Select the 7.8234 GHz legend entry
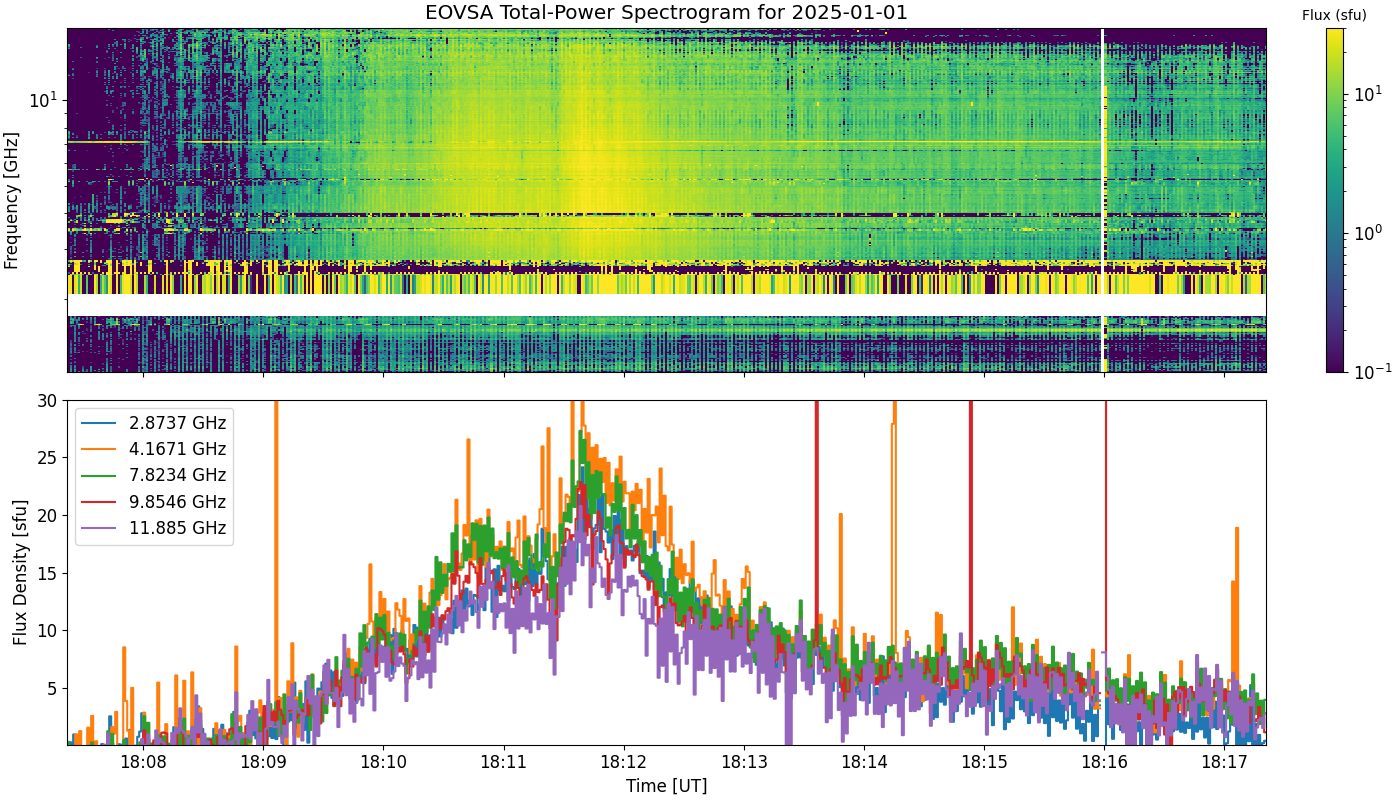 click(x=154, y=475)
